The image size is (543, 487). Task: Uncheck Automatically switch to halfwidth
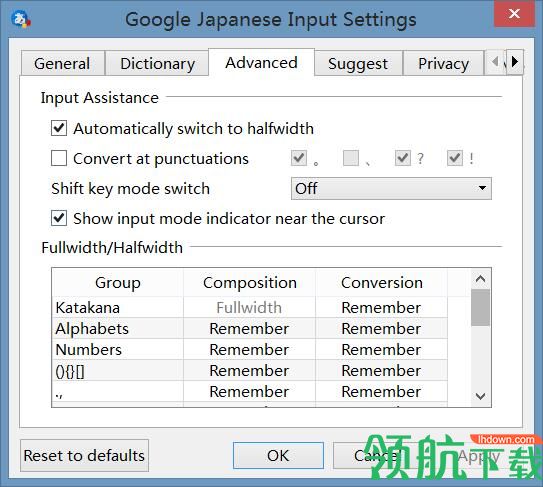pos(59,129)
